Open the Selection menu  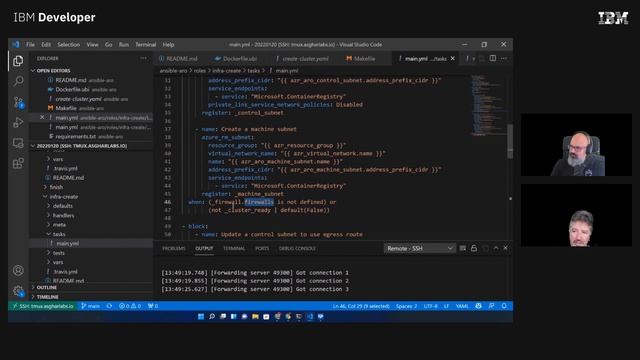pos(69,44)
